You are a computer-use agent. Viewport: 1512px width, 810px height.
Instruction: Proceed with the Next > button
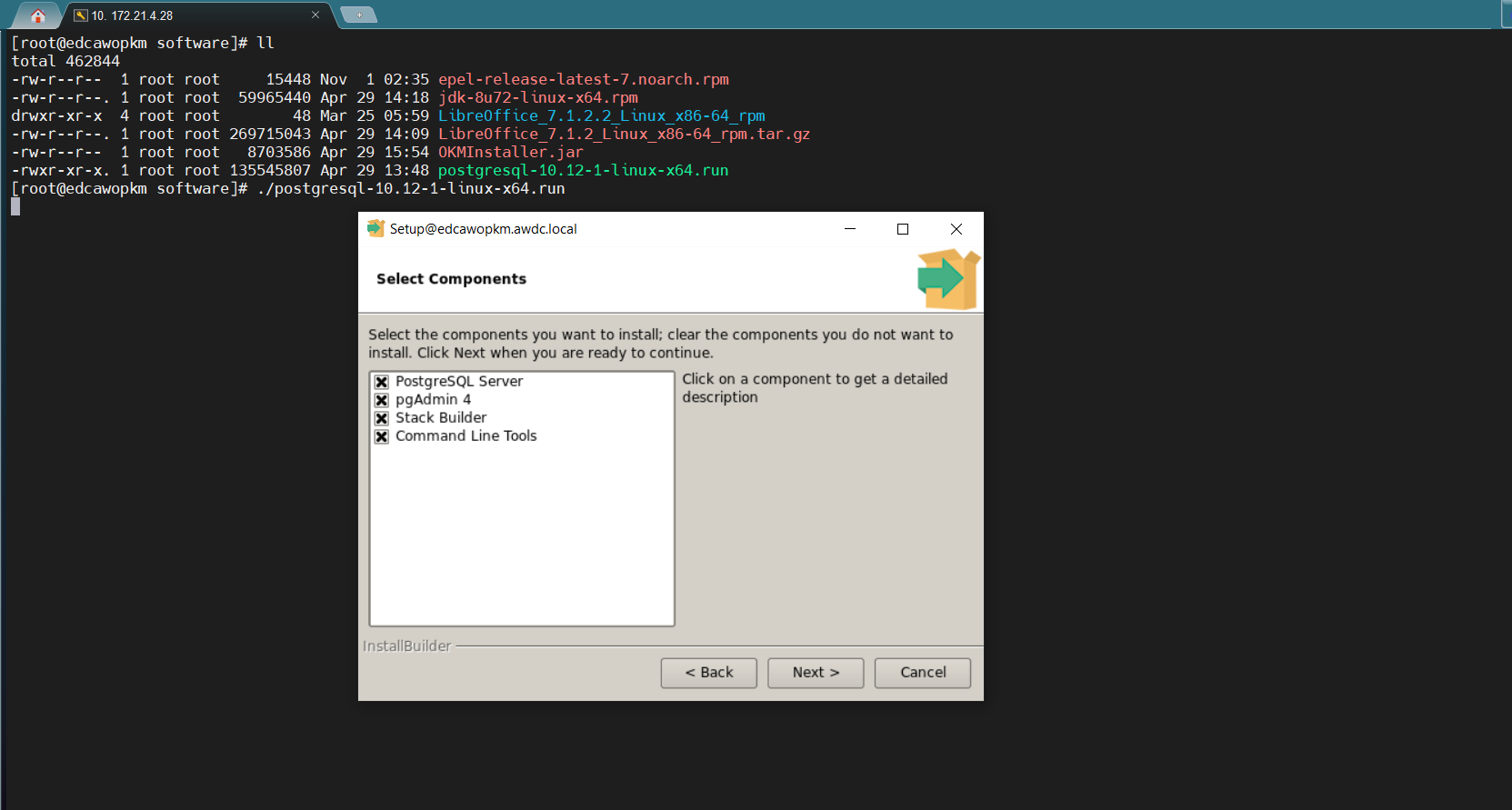(816, 673)
